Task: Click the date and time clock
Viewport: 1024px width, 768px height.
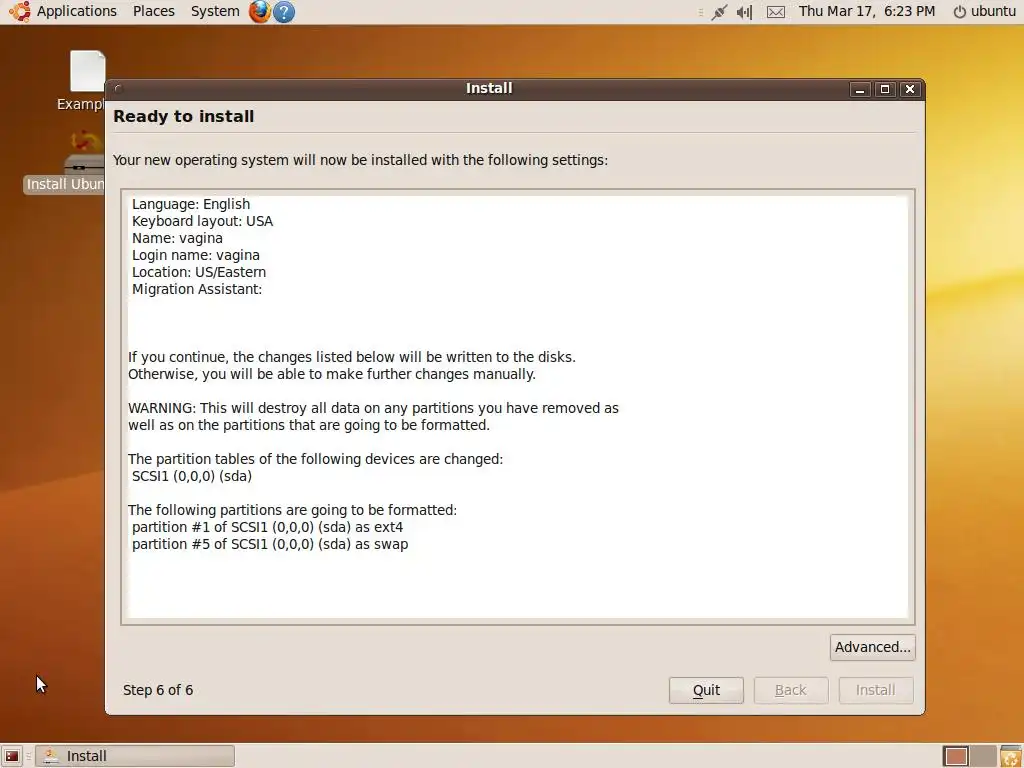Action: tap(867, 11)
